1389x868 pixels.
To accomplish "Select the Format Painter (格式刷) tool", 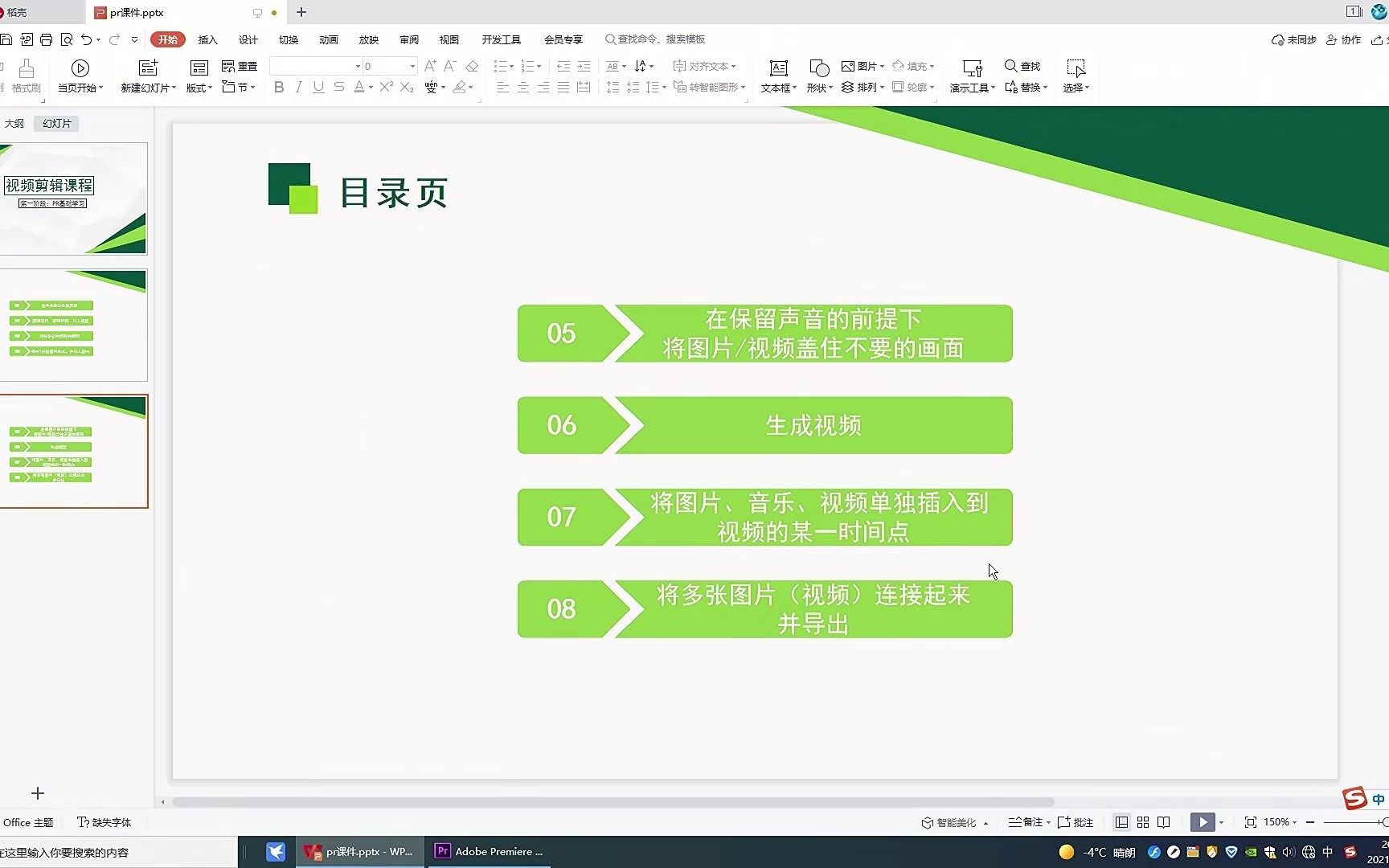I will pyautogui.click(x=27, y=76).
